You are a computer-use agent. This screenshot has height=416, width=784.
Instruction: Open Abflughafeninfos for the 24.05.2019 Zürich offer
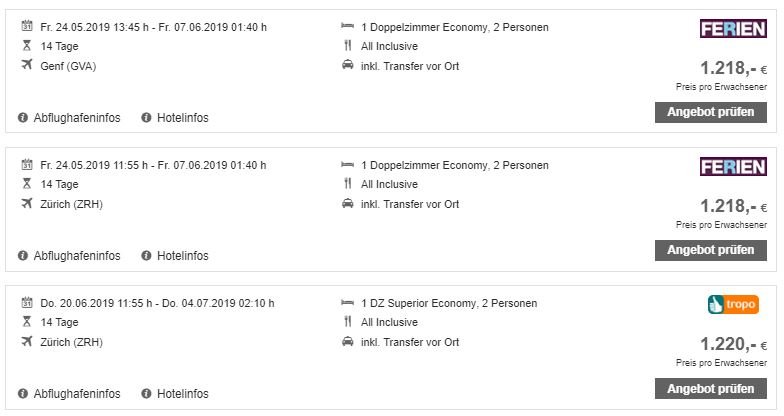pyautogui.click(x=76, y=256)
